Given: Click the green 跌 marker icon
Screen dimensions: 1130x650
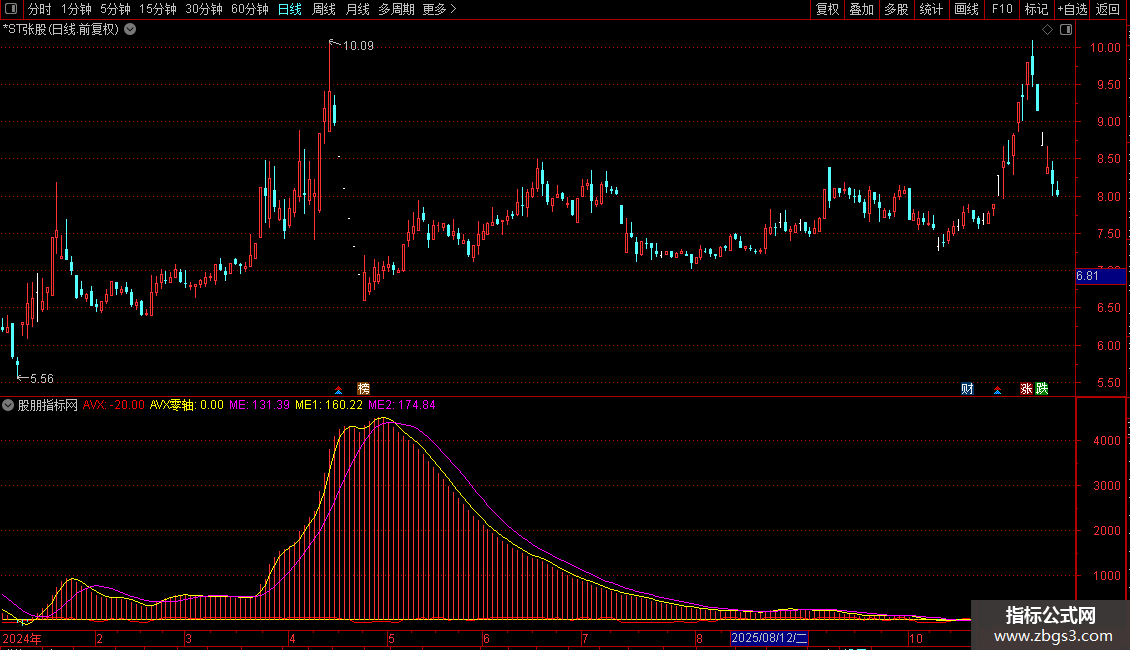Looking at the screenshot, I should tap(1042, 389).
